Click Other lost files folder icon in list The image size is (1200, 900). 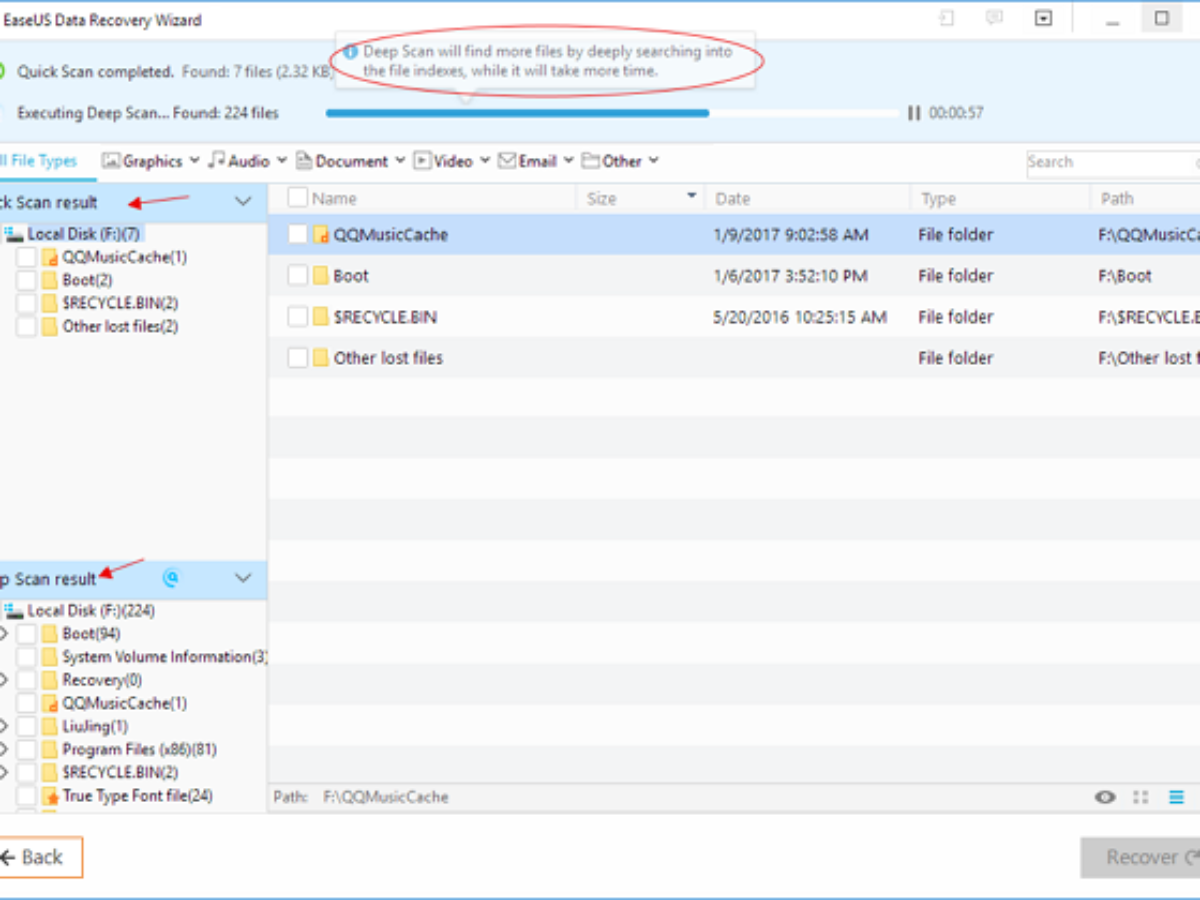321,358
